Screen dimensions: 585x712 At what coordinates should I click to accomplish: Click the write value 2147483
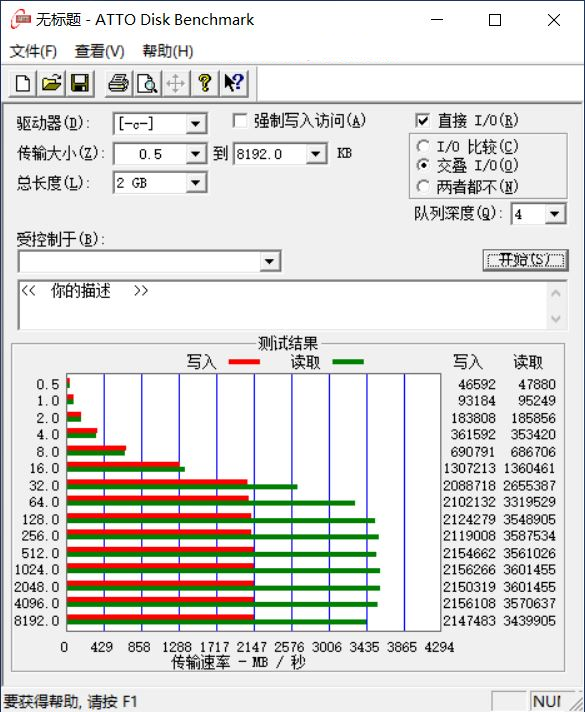pos(469,621)
